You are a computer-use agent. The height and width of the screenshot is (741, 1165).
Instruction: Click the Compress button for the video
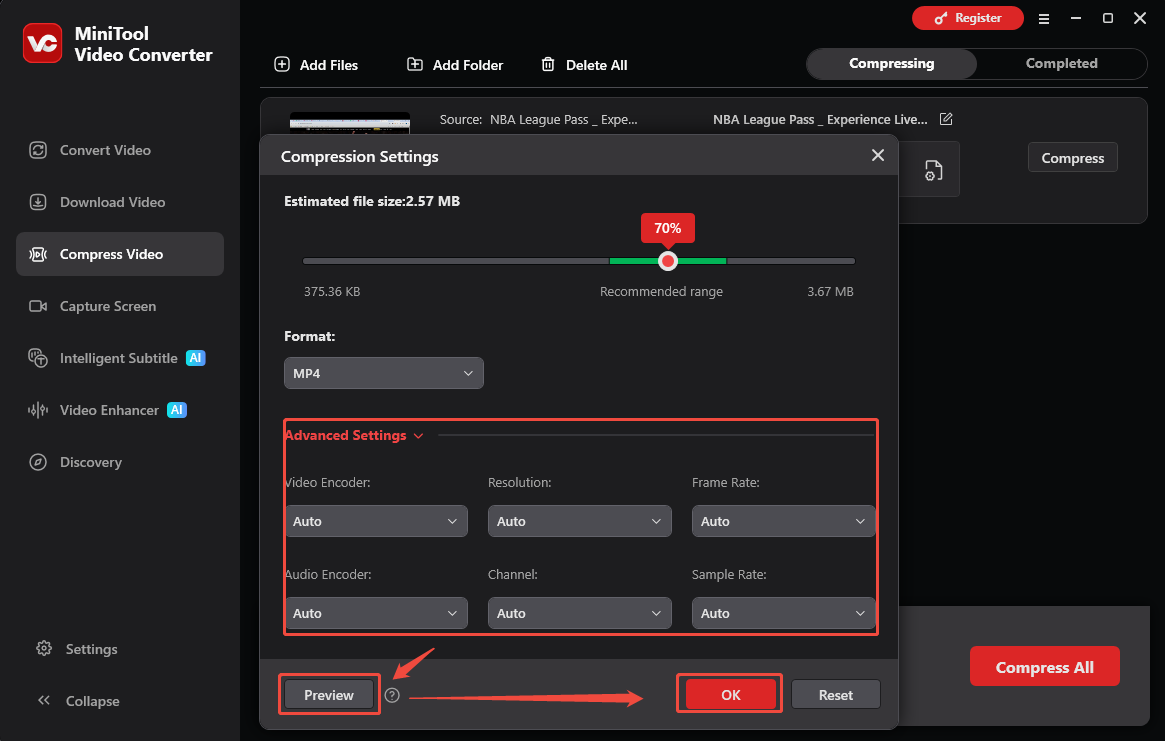tap(1072, 158)
